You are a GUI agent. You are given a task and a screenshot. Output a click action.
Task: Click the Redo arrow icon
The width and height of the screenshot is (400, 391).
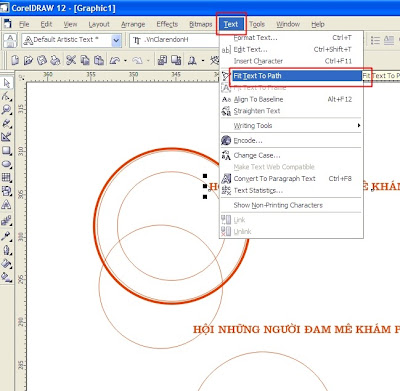pyautogui.click(x=137, y=60)
